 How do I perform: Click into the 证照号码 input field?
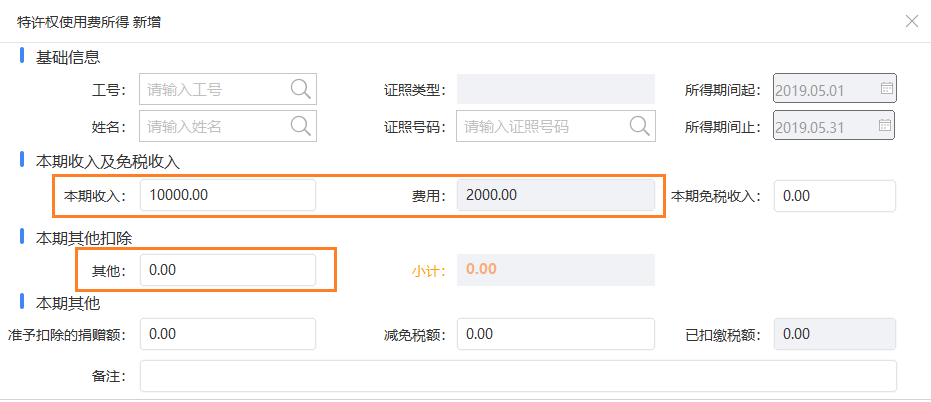(556, 126)
